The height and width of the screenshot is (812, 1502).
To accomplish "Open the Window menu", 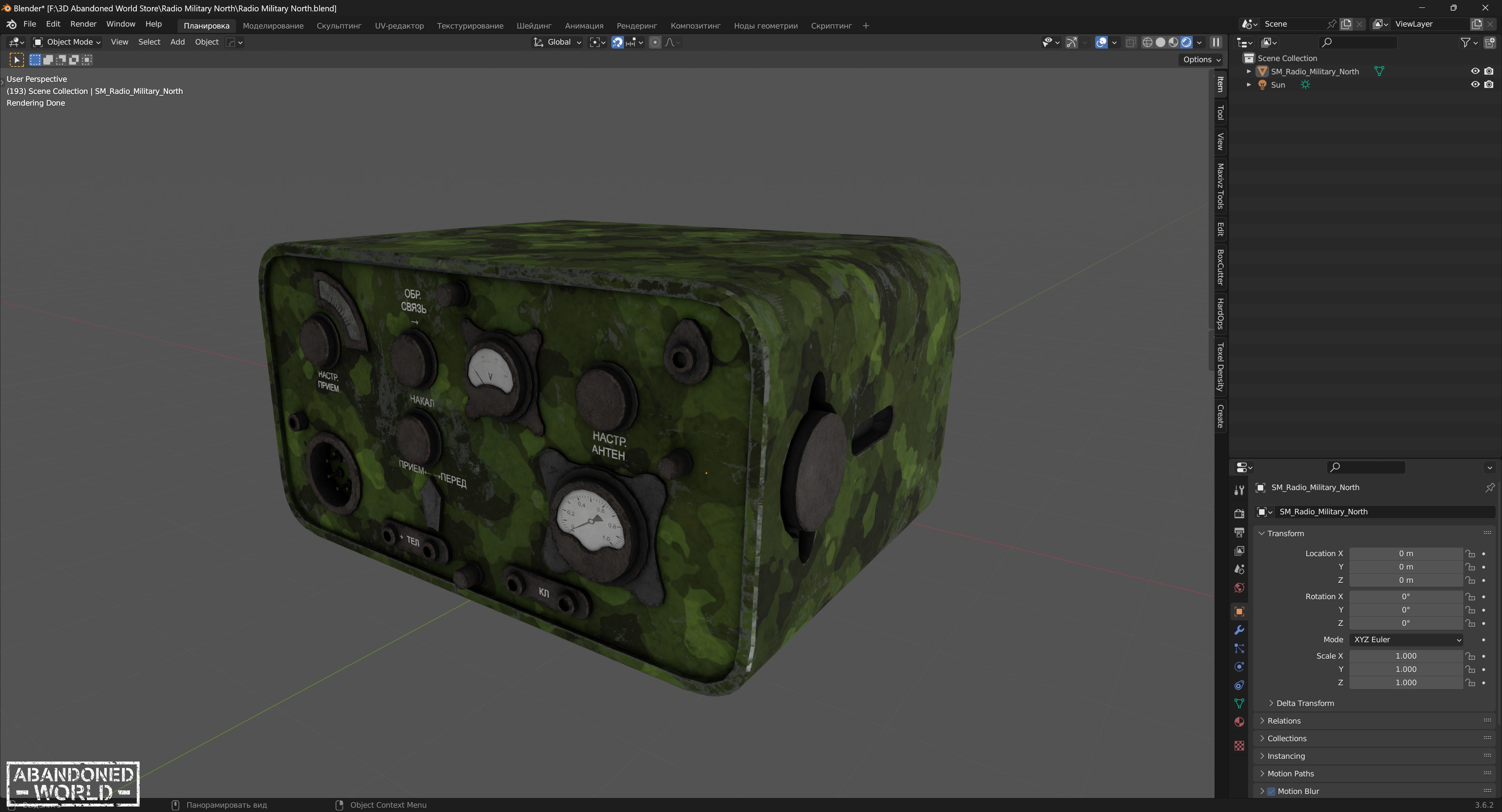I will [x=120, y=24].
